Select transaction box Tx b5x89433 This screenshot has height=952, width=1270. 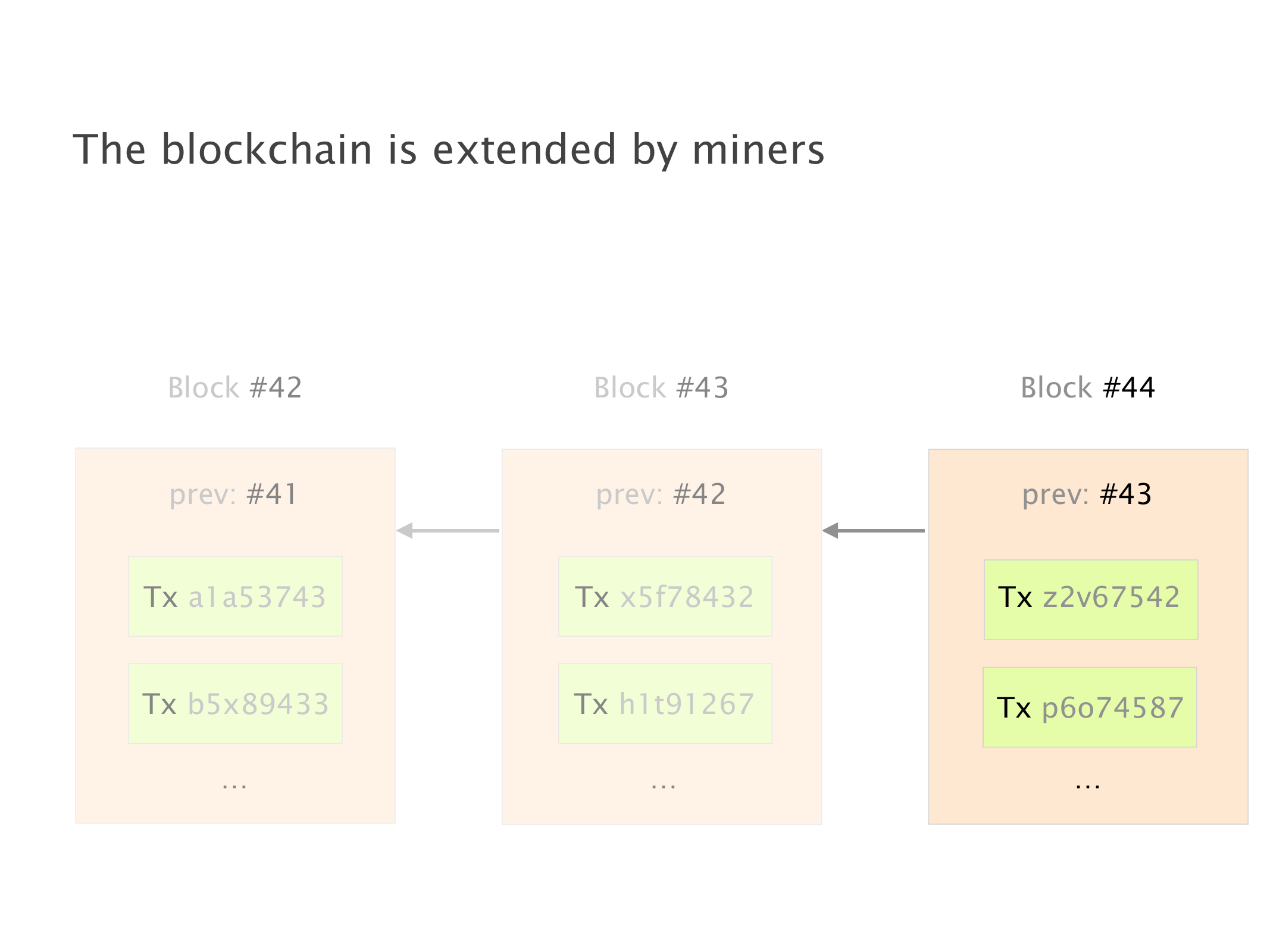(235, 703)
